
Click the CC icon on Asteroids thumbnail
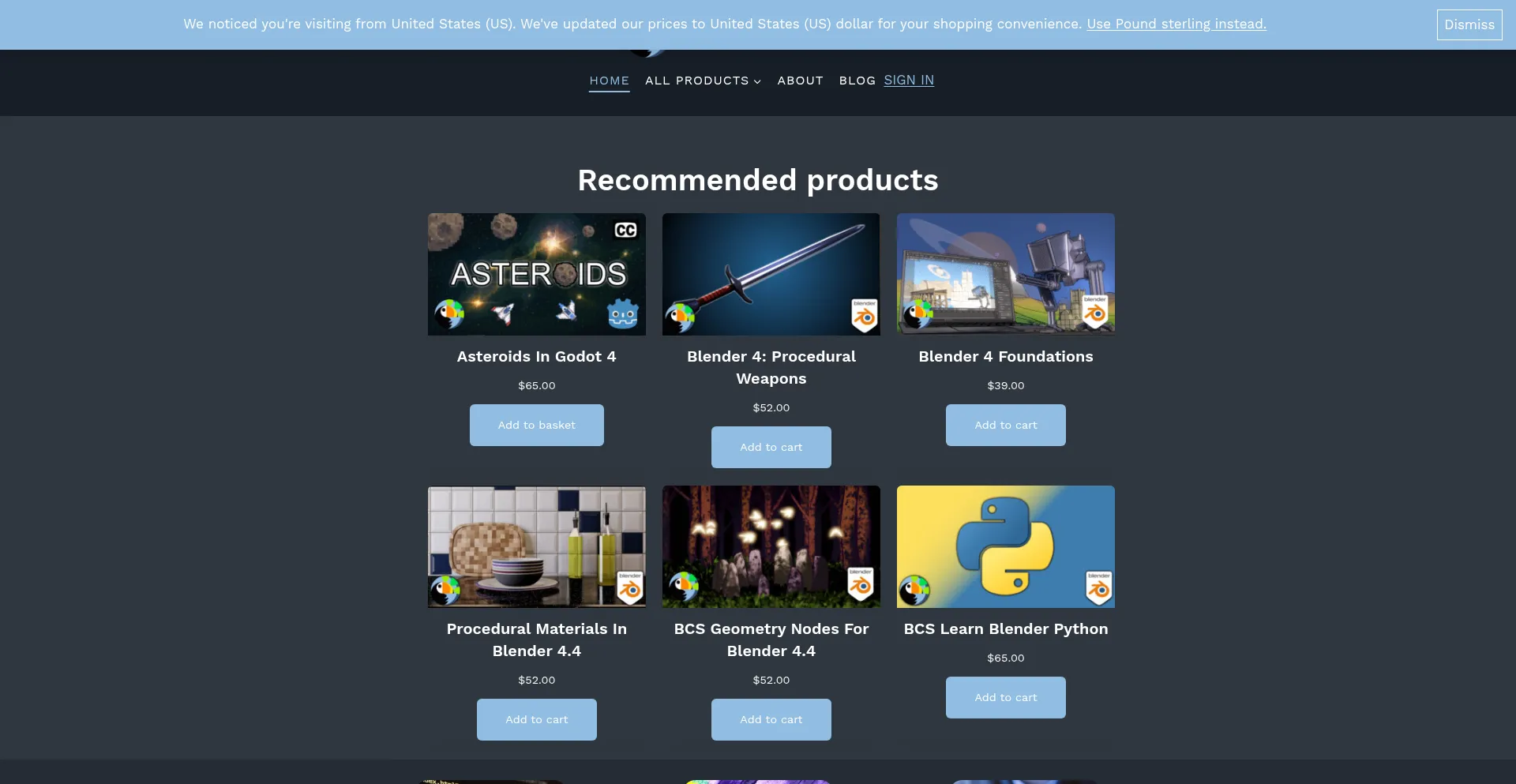point(625,230)
